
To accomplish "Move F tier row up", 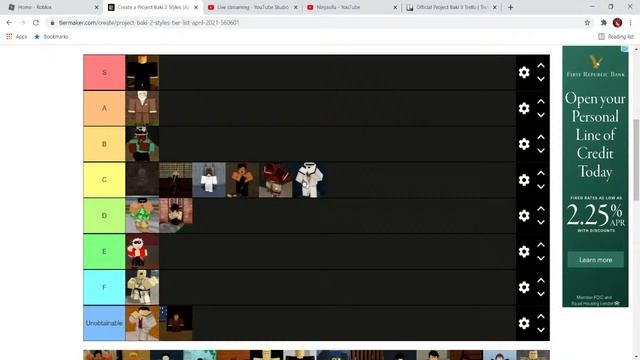I will coord(541,280).
